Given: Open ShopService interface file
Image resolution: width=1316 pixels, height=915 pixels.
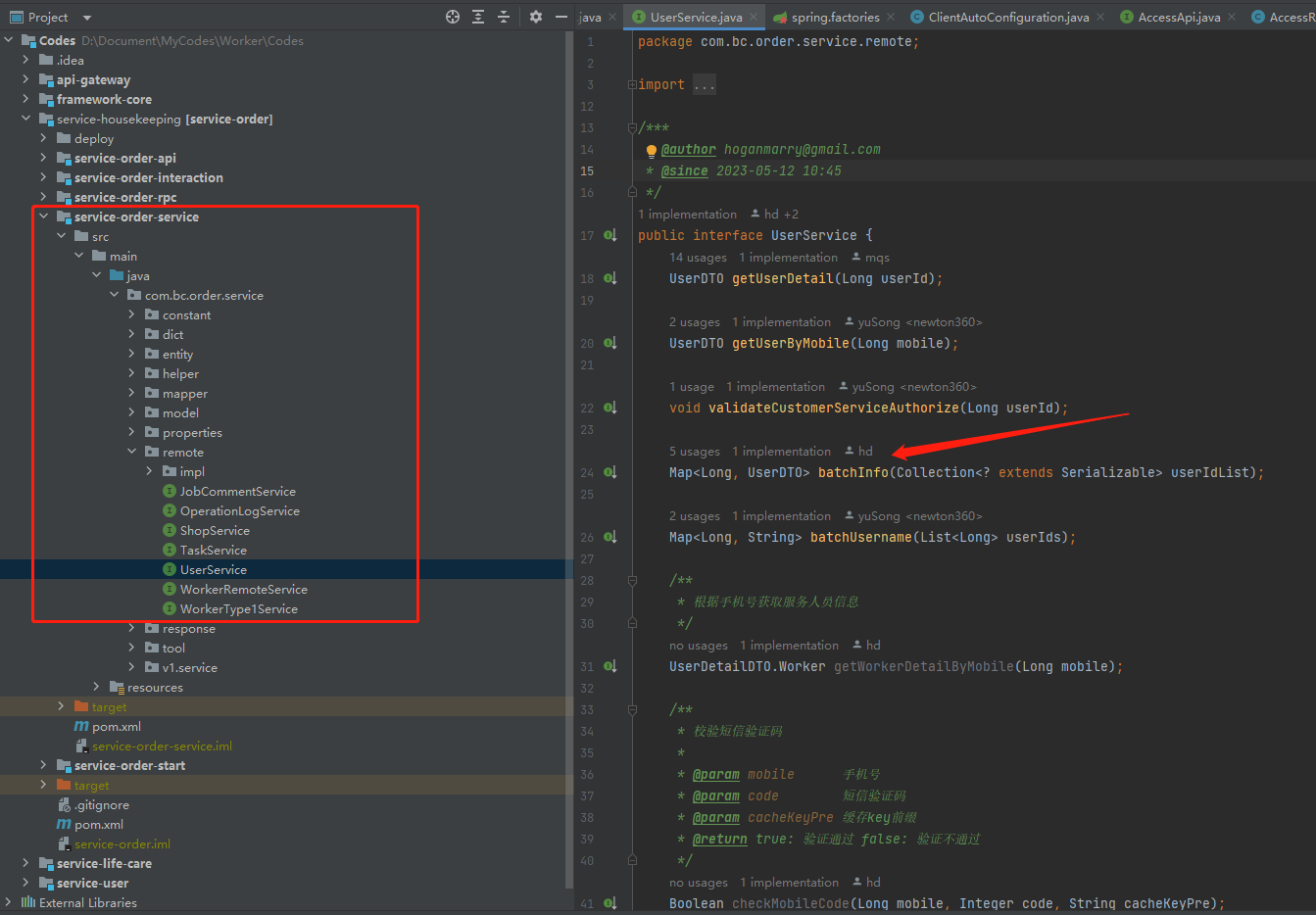Looking at the screenshot, I should coord(215,530).
